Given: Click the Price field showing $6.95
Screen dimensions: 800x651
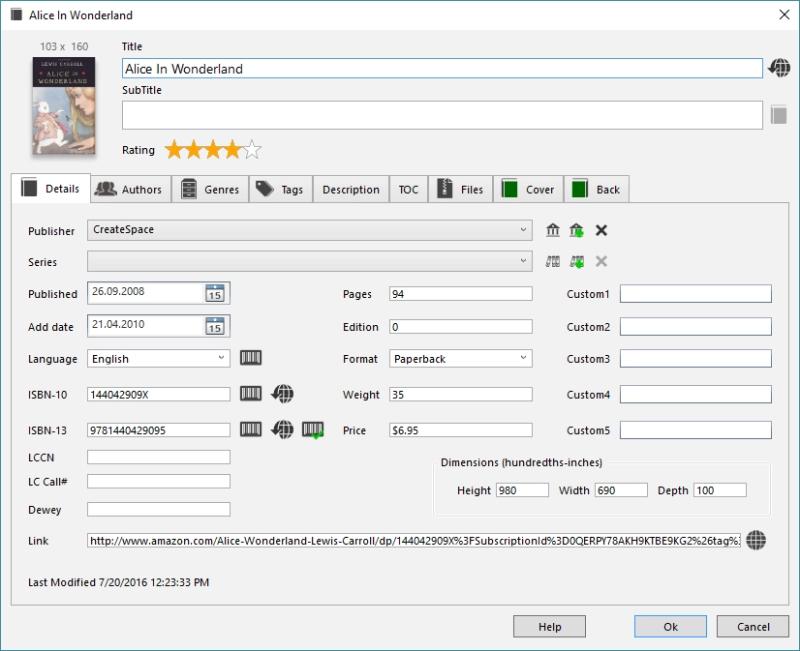Looking at the screenshot, I should [x=461, y=430].
